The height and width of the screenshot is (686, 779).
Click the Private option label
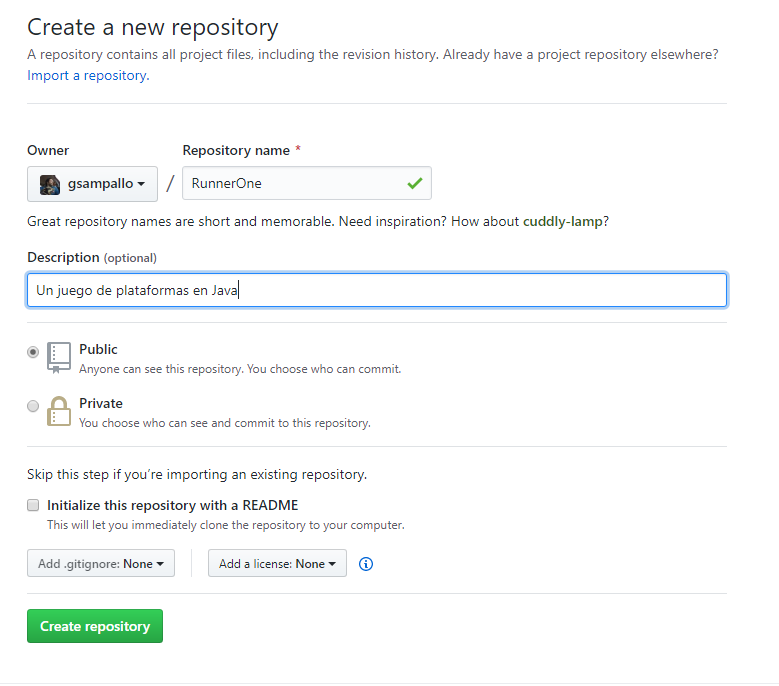point(101,403)
